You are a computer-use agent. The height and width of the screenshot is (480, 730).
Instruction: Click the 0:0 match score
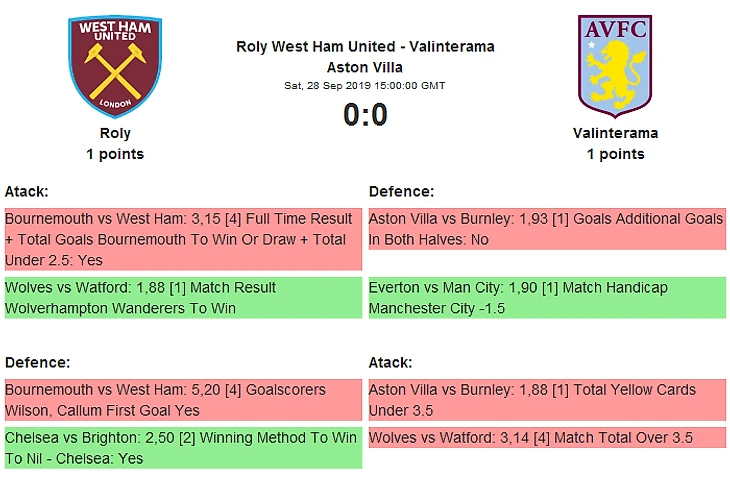pos(365,116)
